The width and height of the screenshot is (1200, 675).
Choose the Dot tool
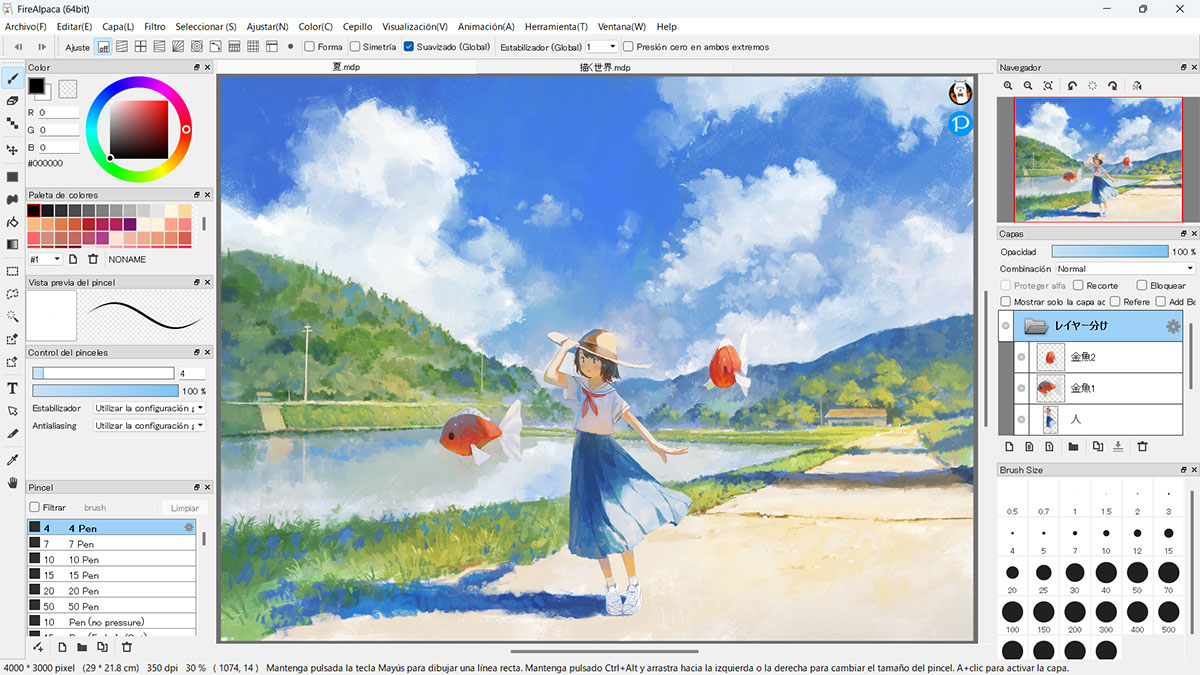(13, 124)
